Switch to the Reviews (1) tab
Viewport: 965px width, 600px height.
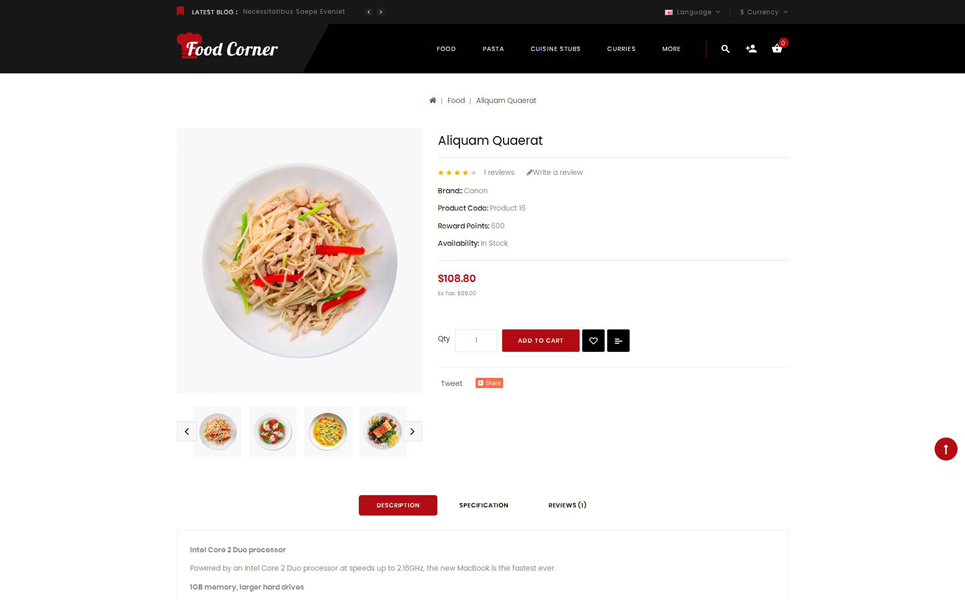coord(567,505)
